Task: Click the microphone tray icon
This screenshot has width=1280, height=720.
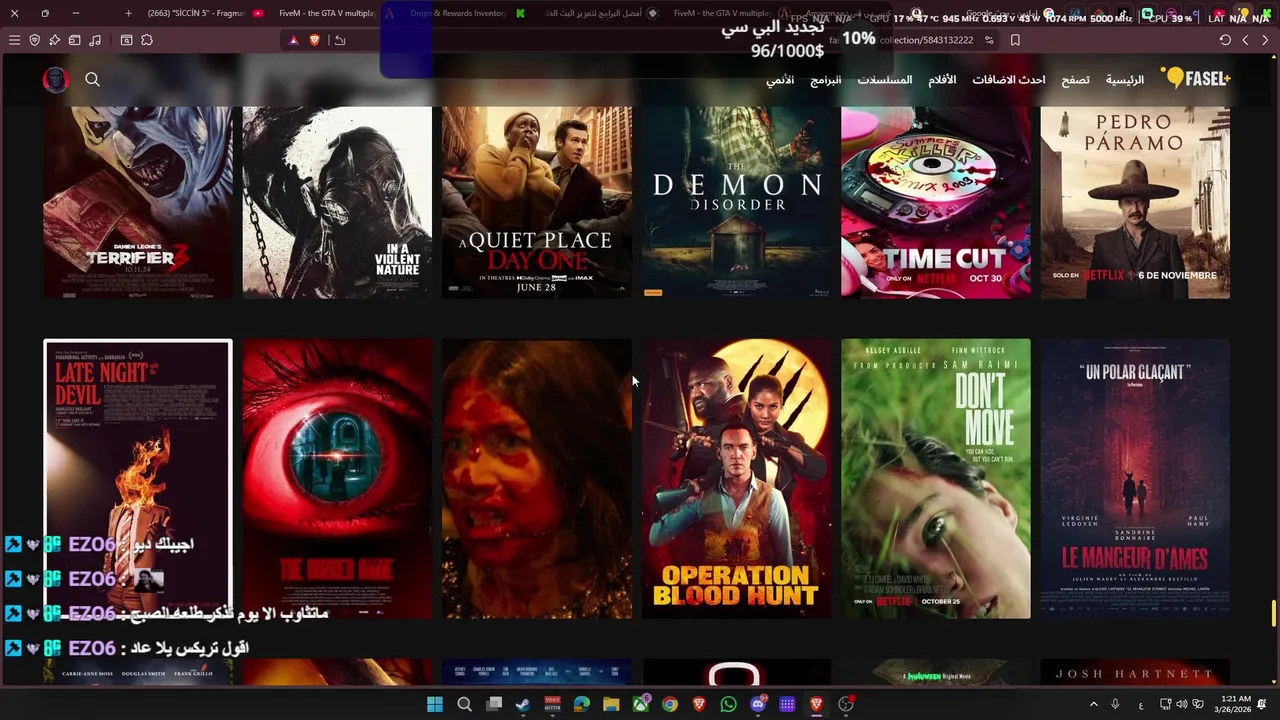Action: 1115,704
